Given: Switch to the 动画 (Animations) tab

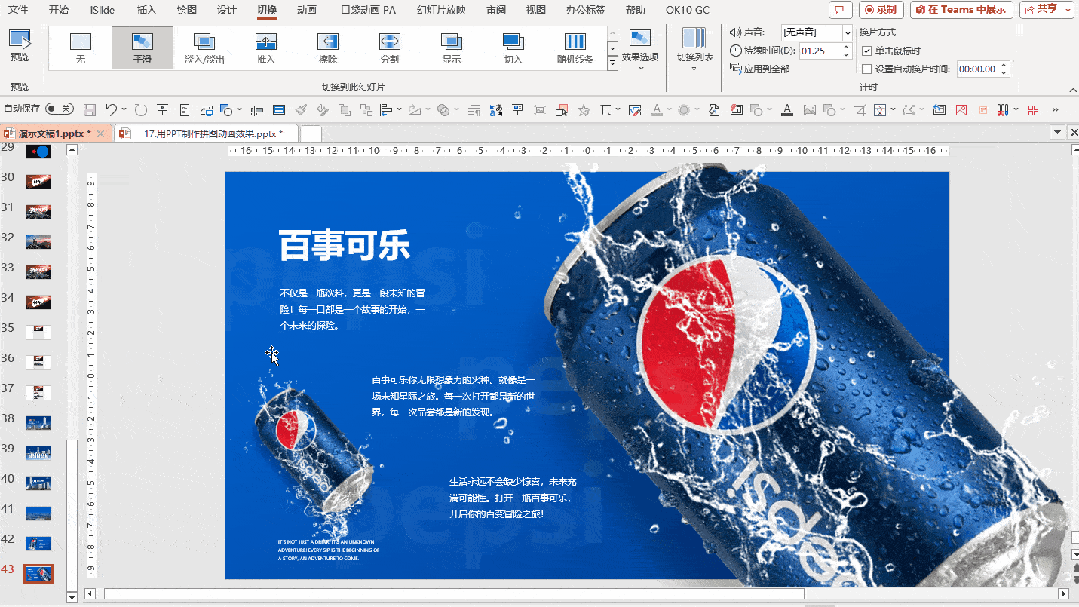Looking at the screenshot, I should [x=307, y=10].
